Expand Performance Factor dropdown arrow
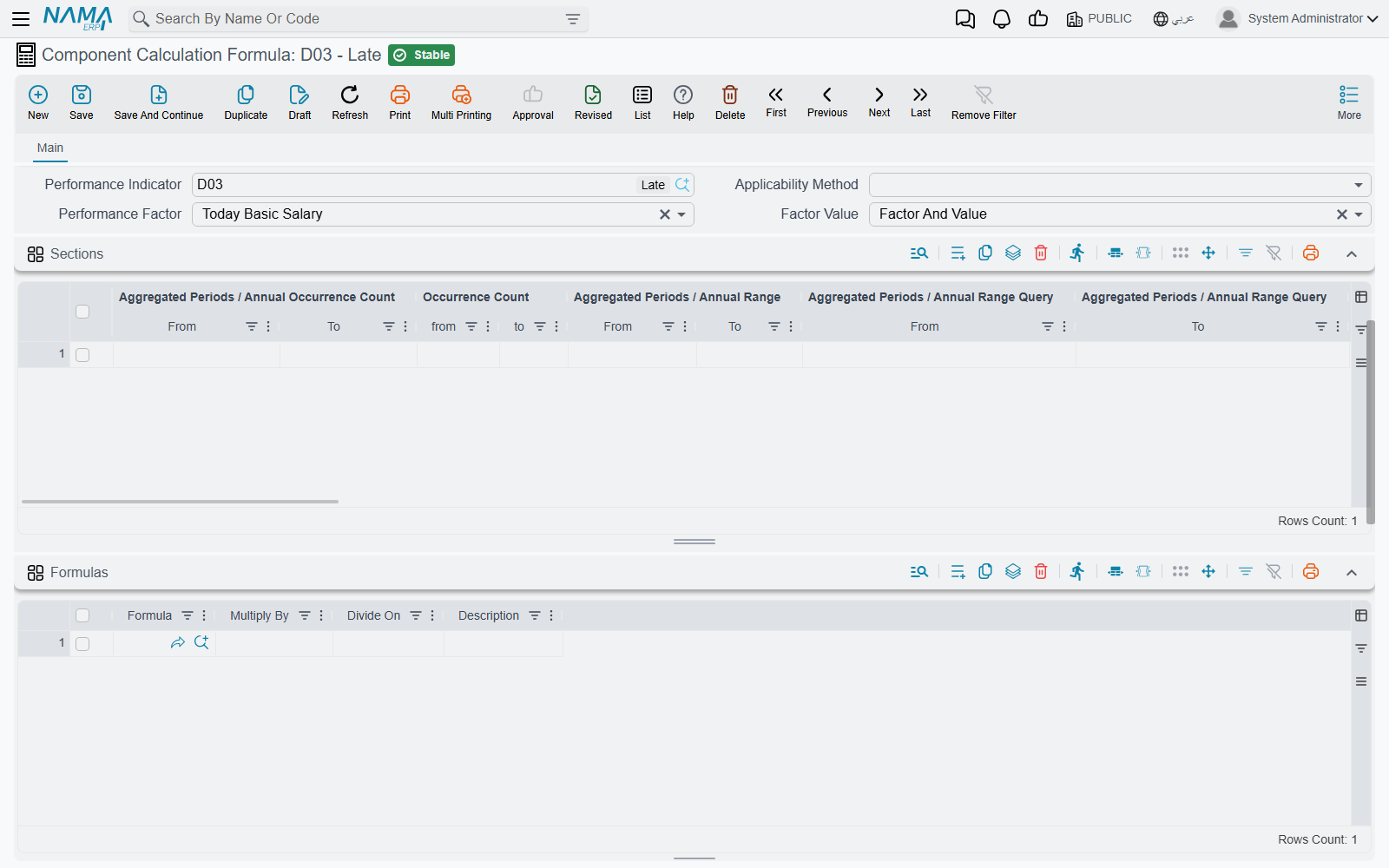This screenshot has width=1389, height=868. 682,214
